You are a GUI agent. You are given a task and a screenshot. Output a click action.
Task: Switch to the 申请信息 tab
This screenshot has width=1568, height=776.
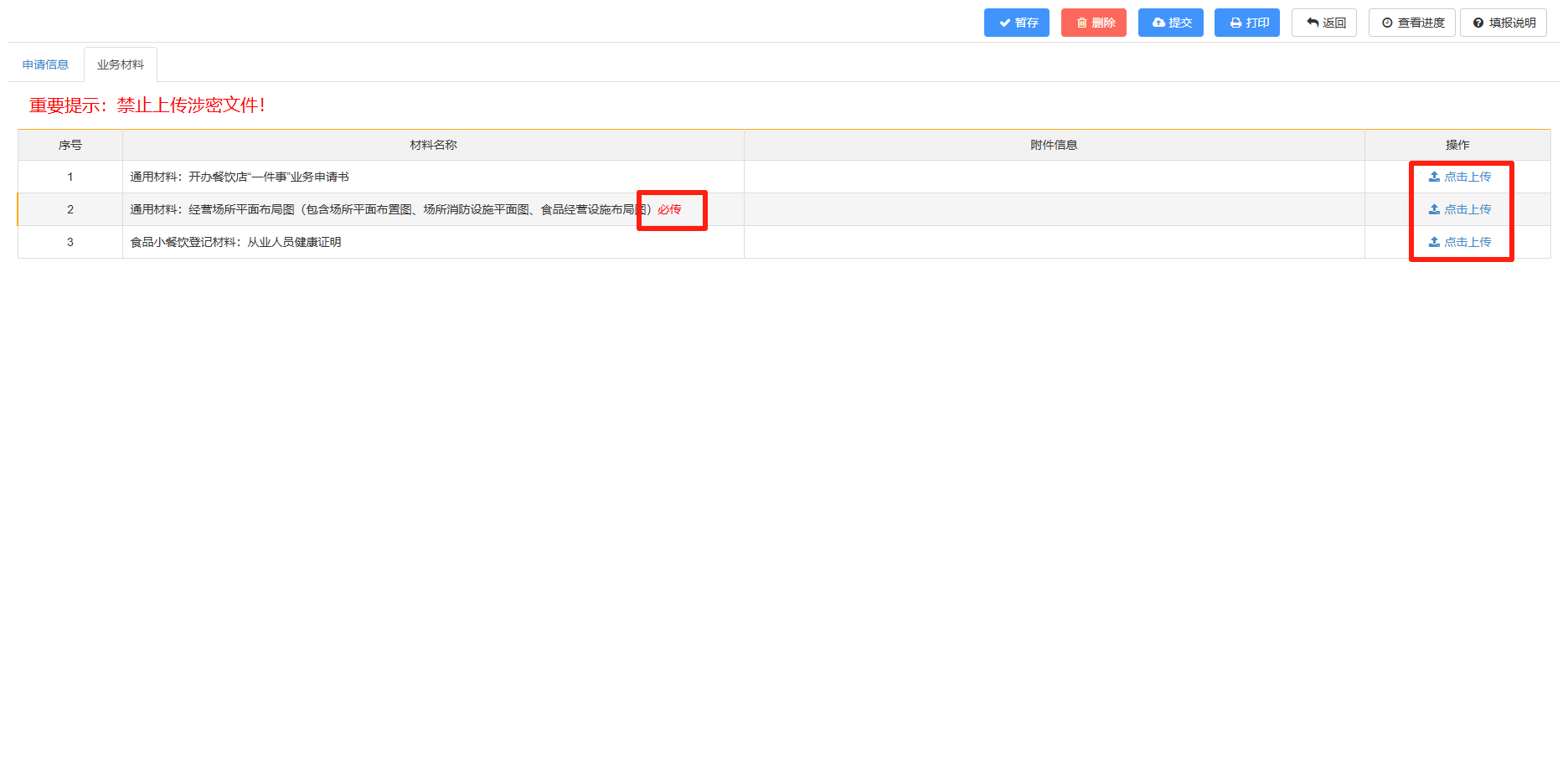45,64
